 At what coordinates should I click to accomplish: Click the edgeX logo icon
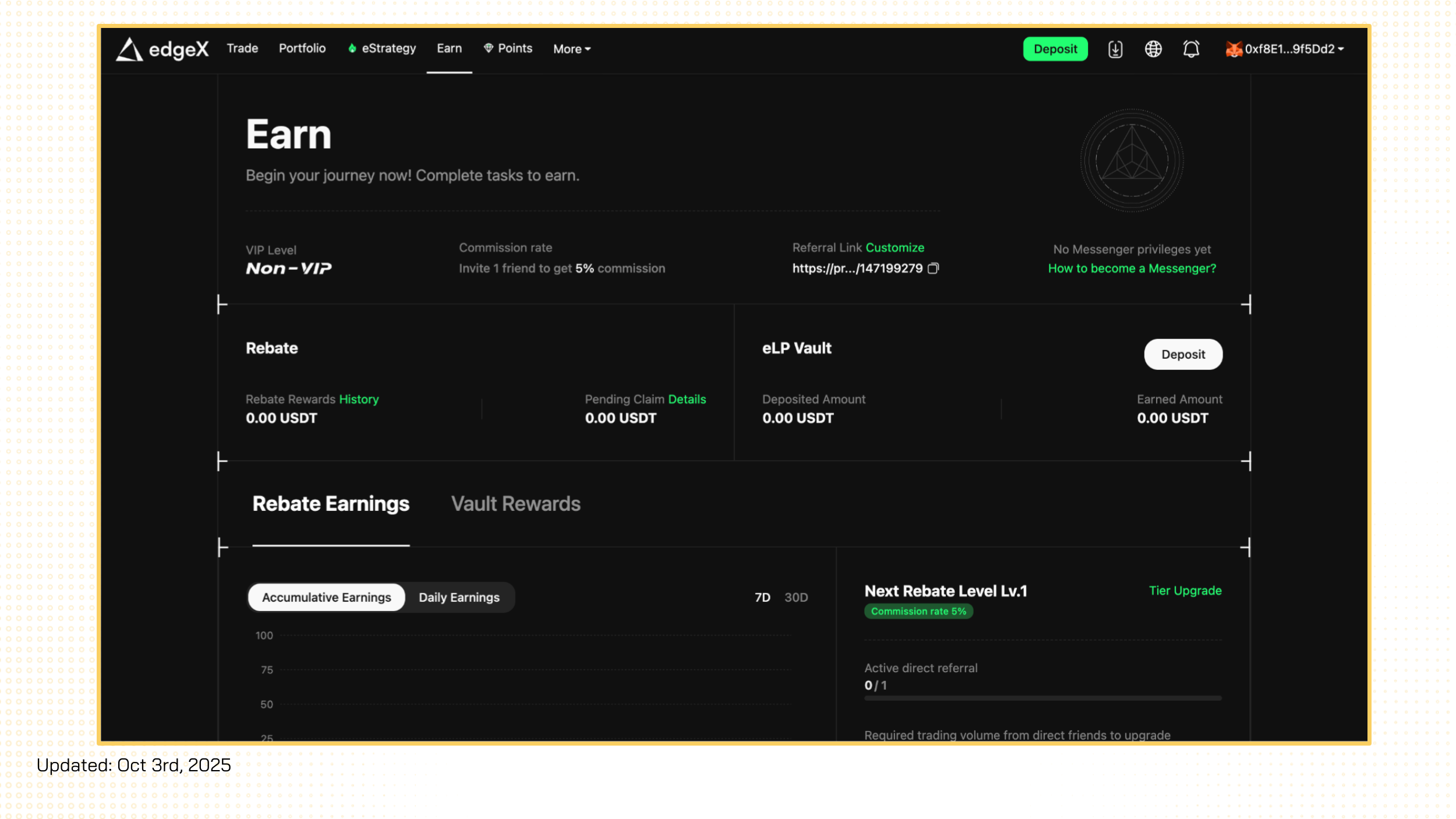pos(129,50)
